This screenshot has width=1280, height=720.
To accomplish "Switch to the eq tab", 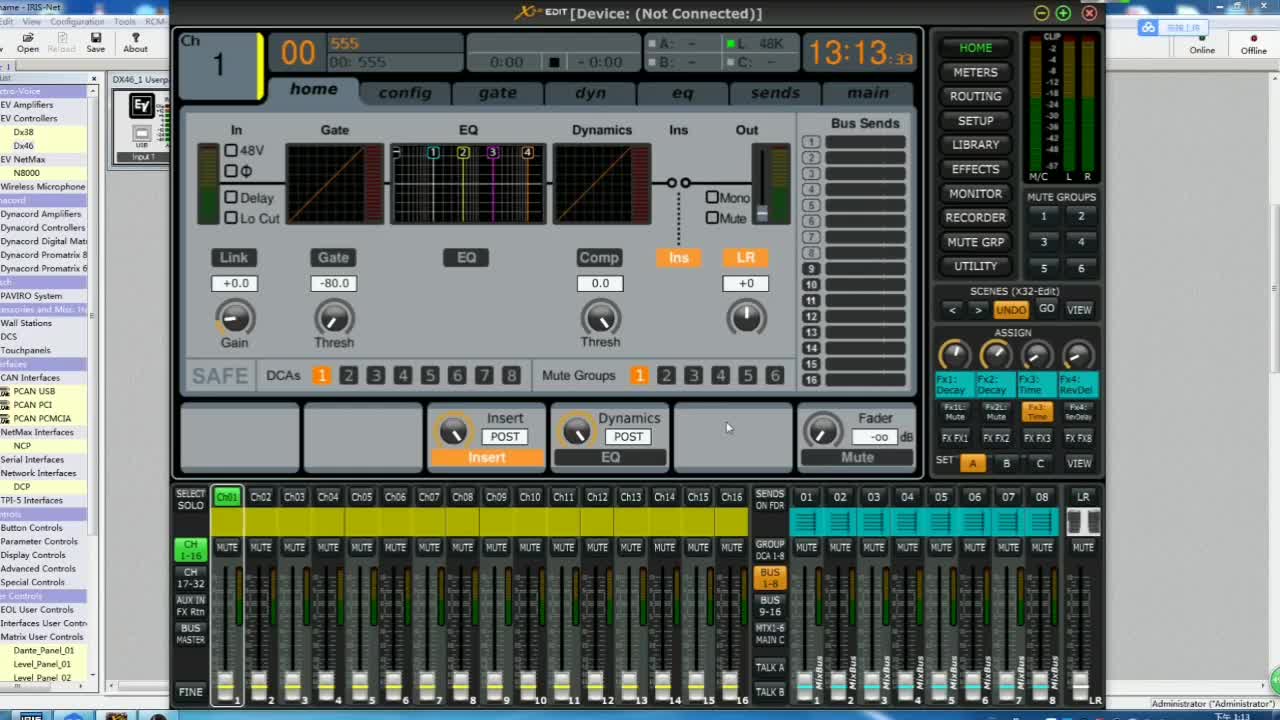I will click(682, 93).
